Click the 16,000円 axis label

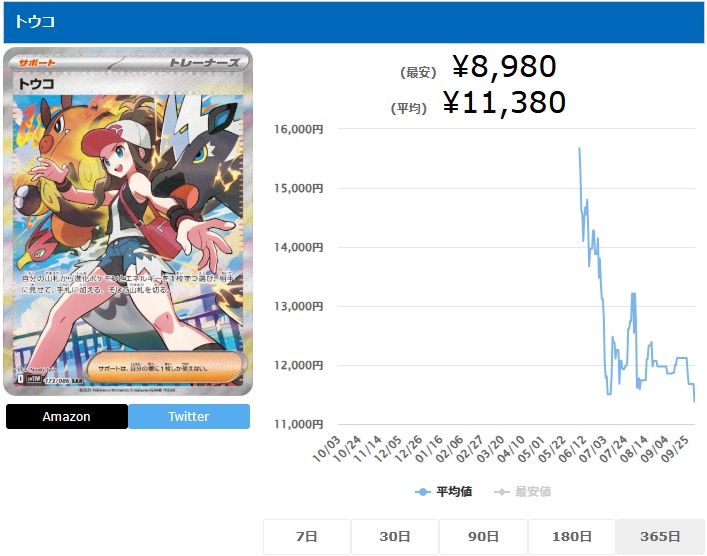pyautogui.click(x=298, y=129)
